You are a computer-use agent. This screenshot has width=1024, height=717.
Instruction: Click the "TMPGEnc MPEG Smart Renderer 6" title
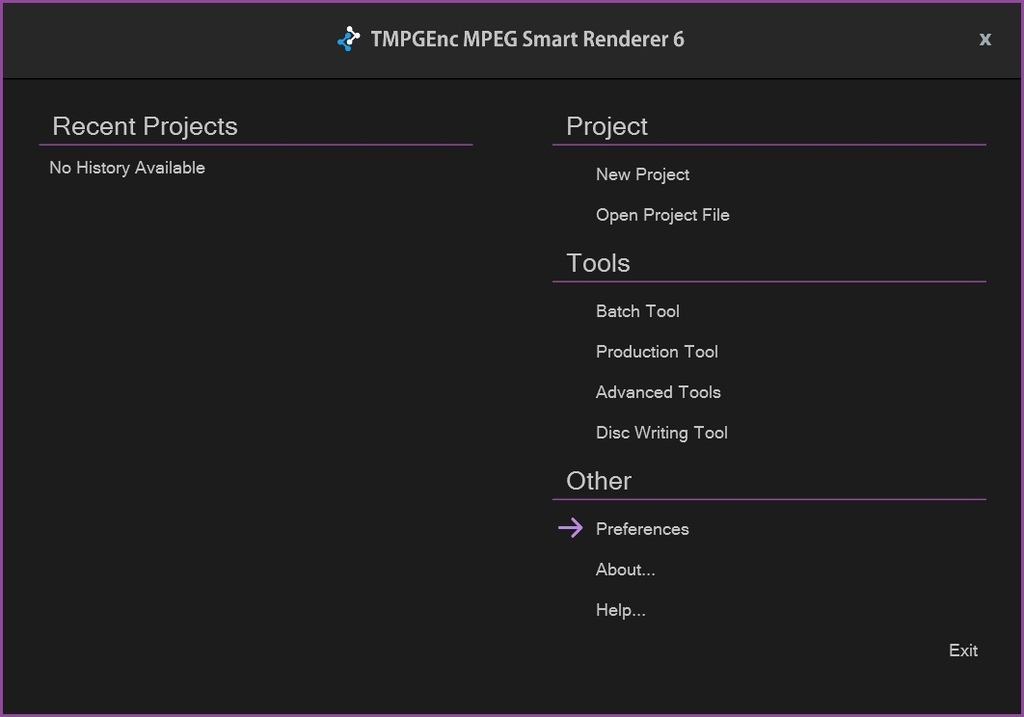[x=527, y=39]
